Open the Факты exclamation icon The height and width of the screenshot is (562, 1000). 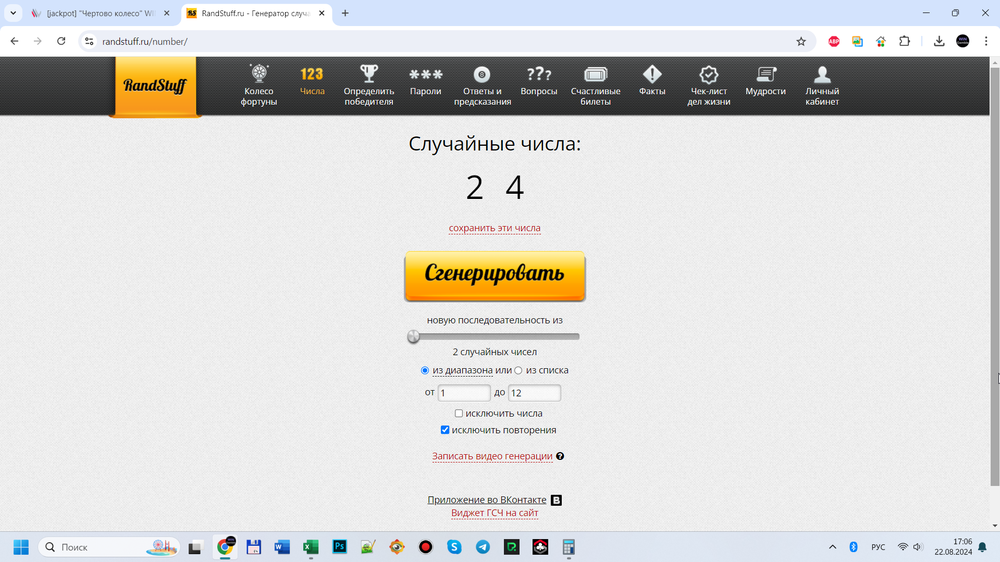click(652, 75)
